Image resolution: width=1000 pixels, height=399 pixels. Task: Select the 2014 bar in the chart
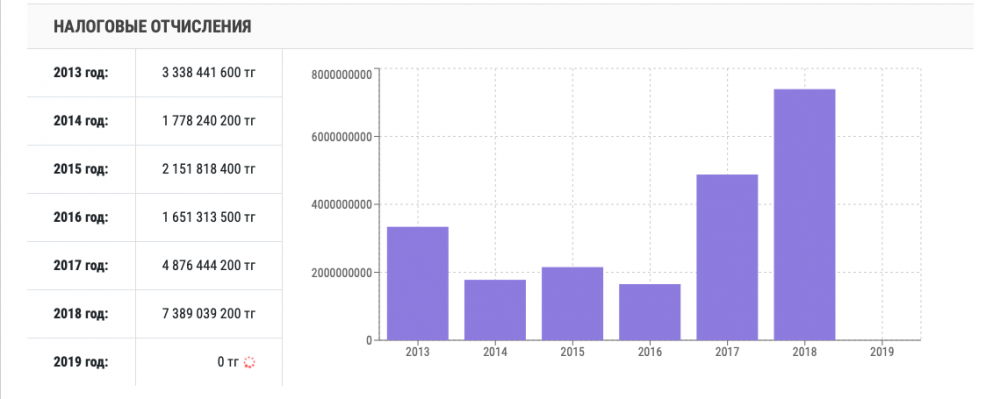coord(495,310)
